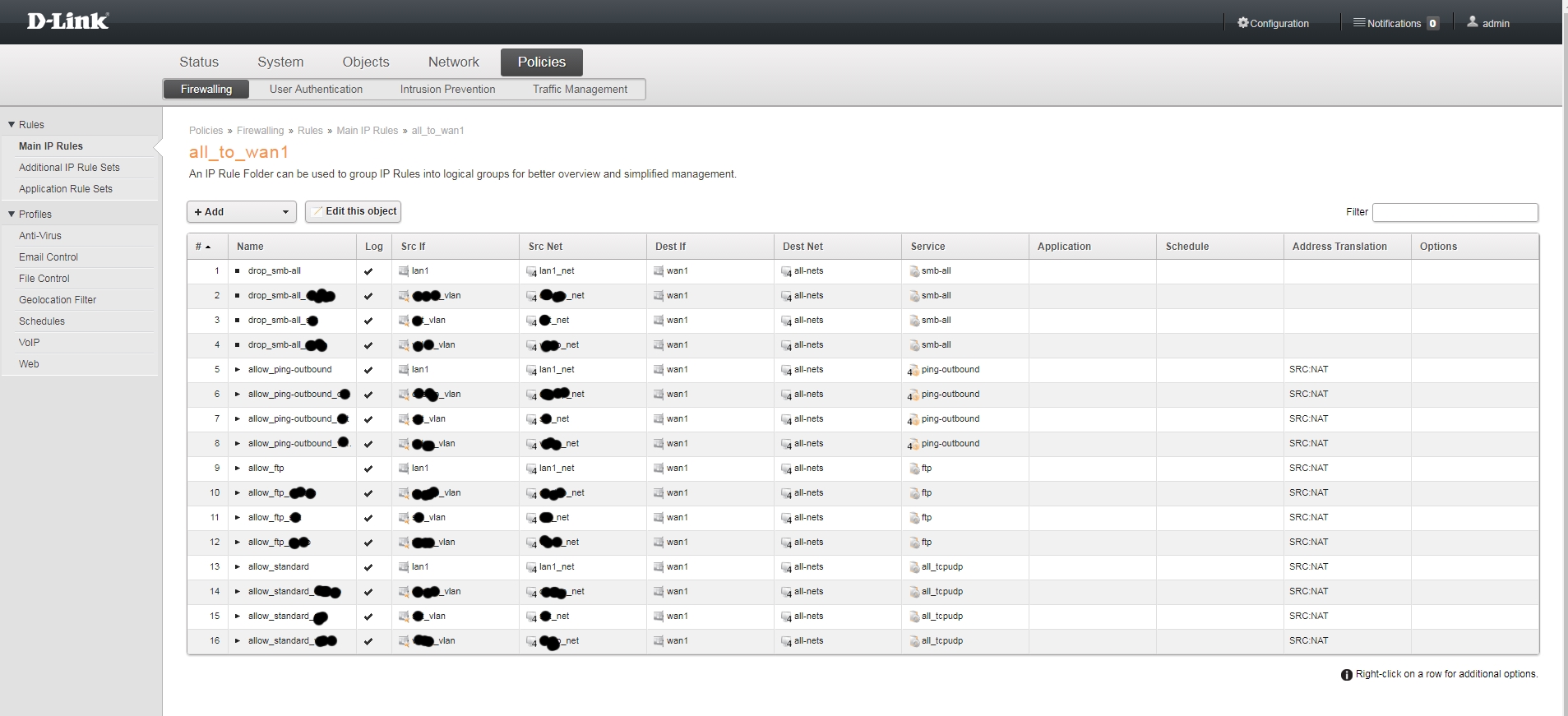Click the info icon beside the right-click hint

[1347, 675]
